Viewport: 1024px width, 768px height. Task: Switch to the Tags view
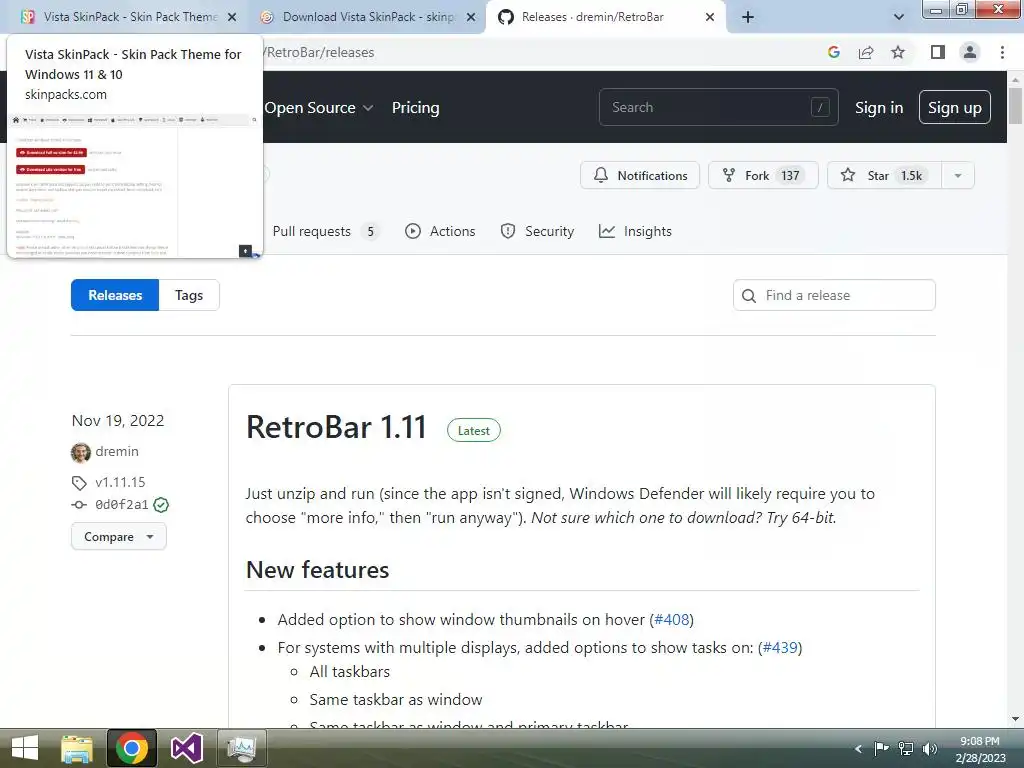tap(189, 295)
